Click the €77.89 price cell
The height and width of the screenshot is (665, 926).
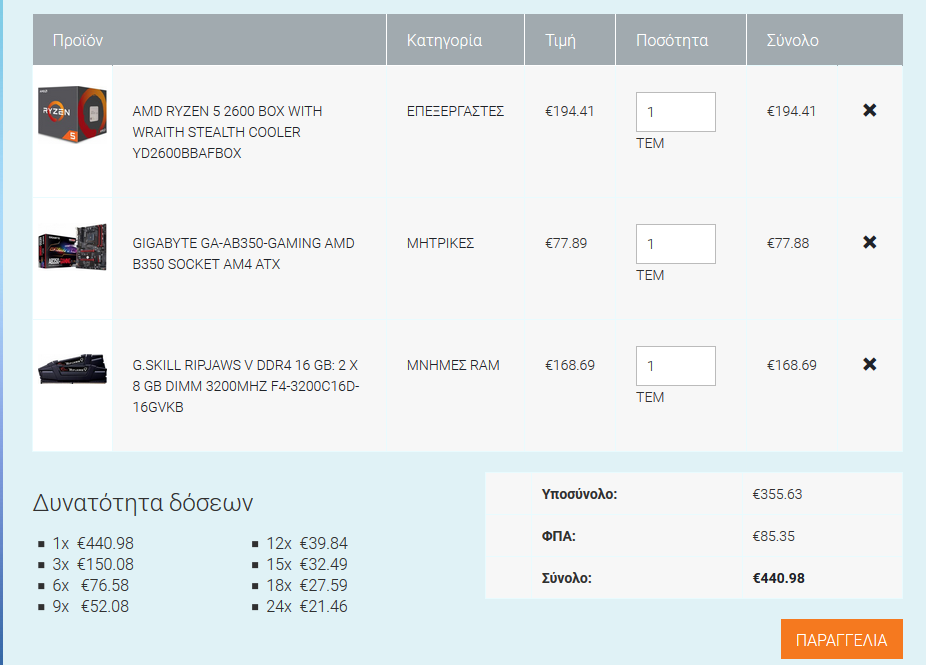coord(566,243)
